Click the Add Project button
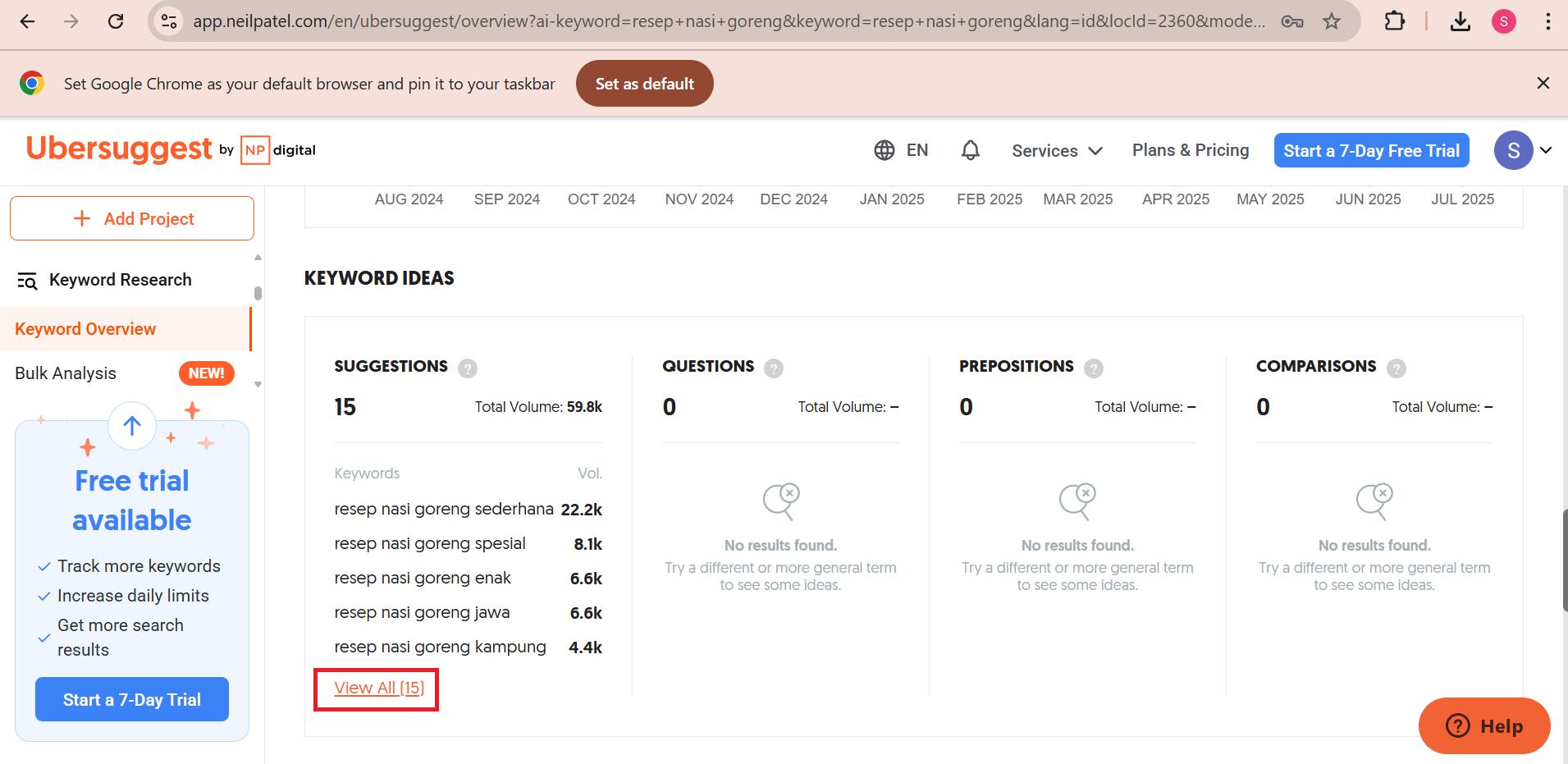This screenshot has width=1568, height=764. tap(131, 218)
